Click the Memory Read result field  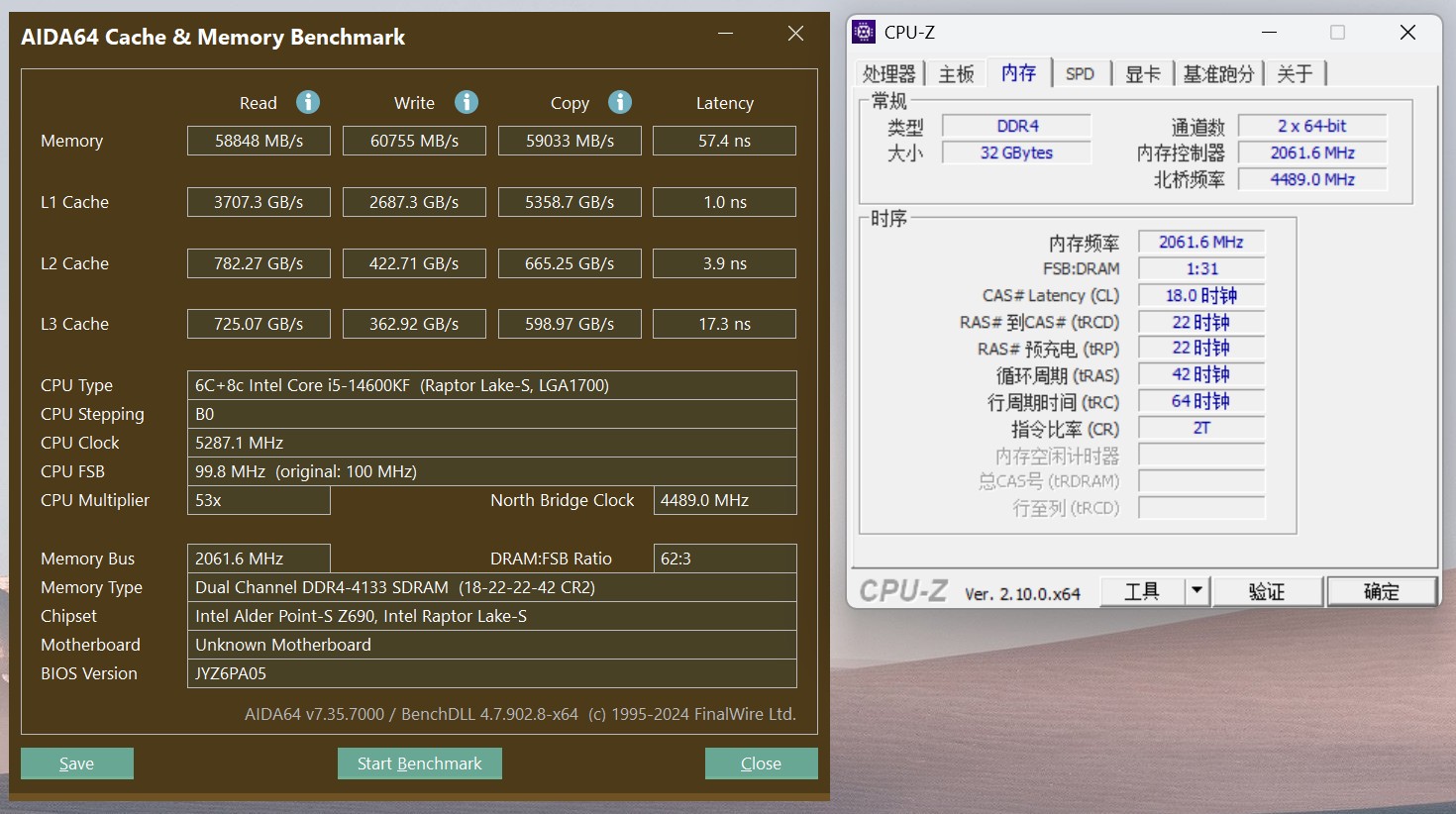point(259,141)
